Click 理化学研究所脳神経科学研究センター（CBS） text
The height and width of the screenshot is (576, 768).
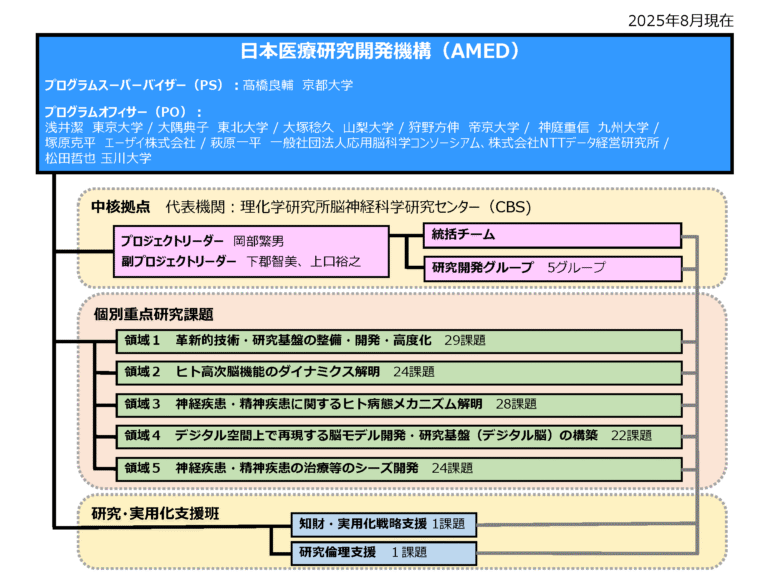385,207
